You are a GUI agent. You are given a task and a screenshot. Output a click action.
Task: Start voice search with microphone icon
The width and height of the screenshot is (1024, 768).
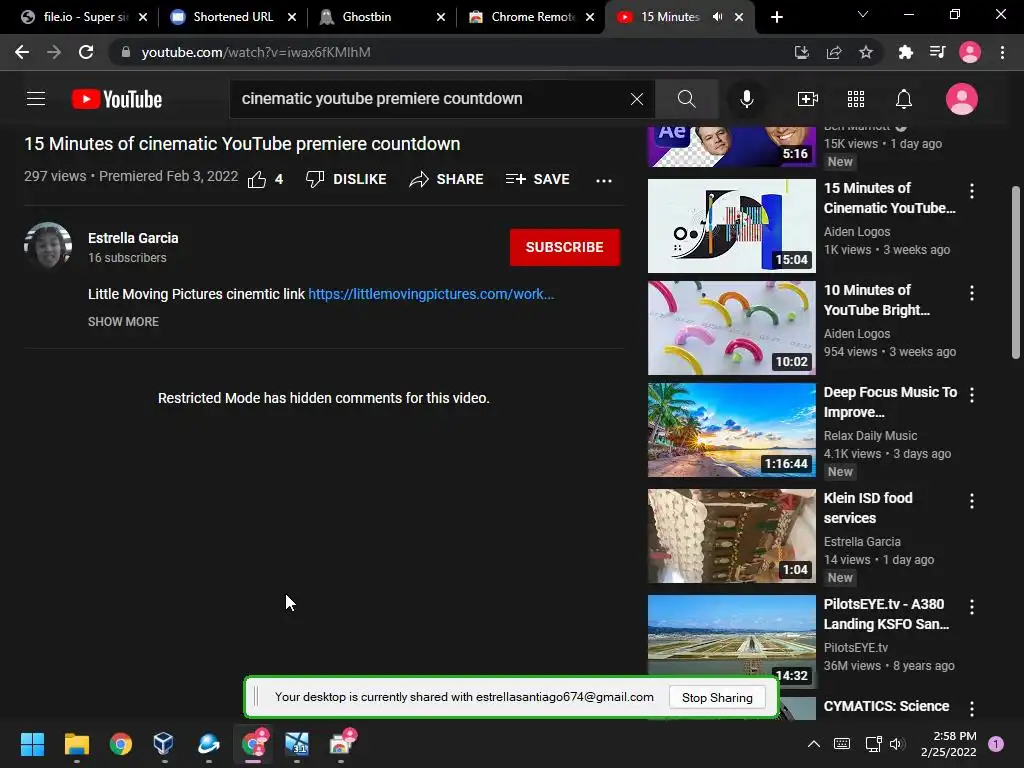tap(746, 99)
